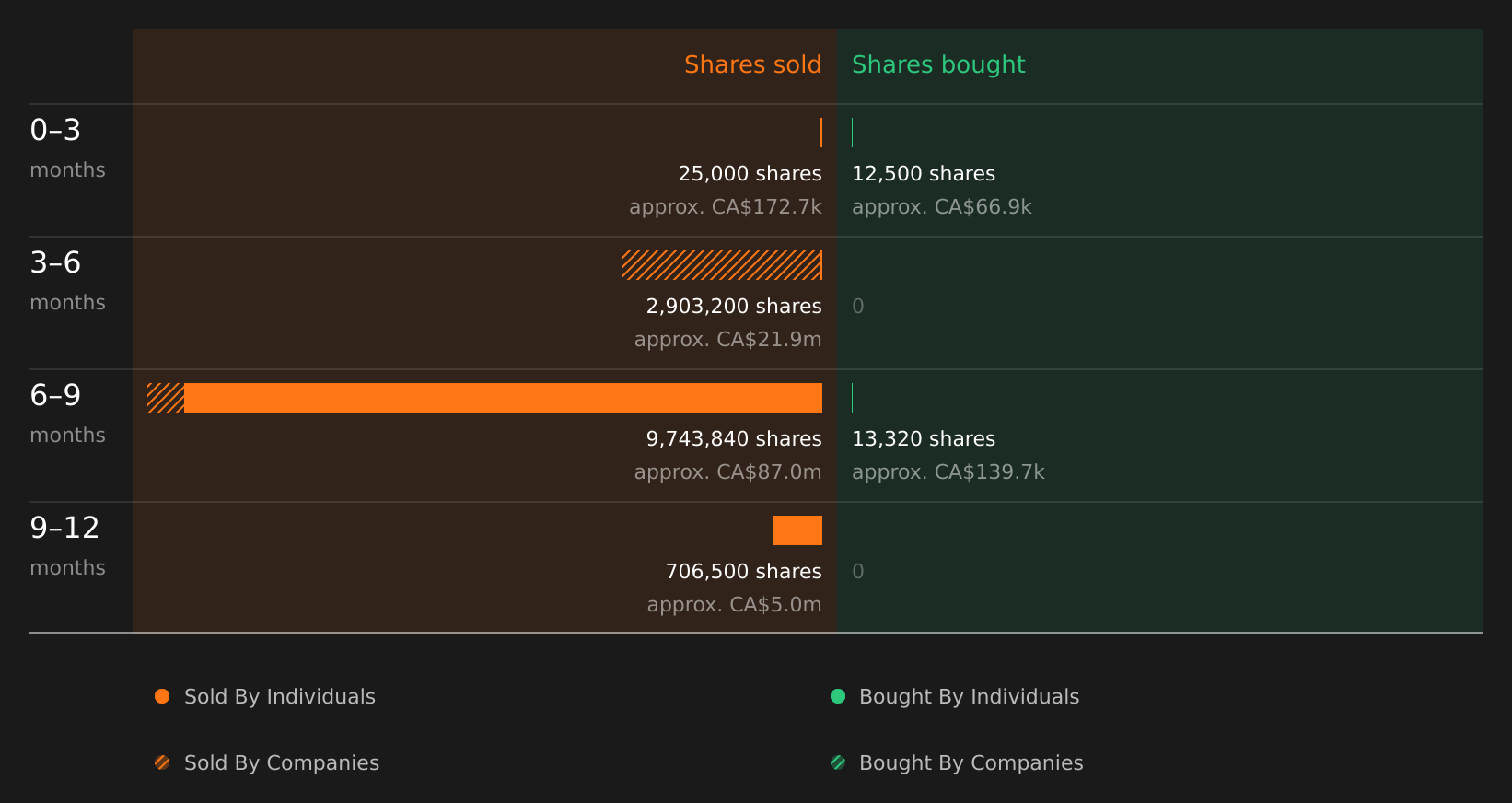Click the 9–12 months orange sold bar
The height and width of the screenshot is (803, 1512).
pyautogui.click(x=797, y=530)
